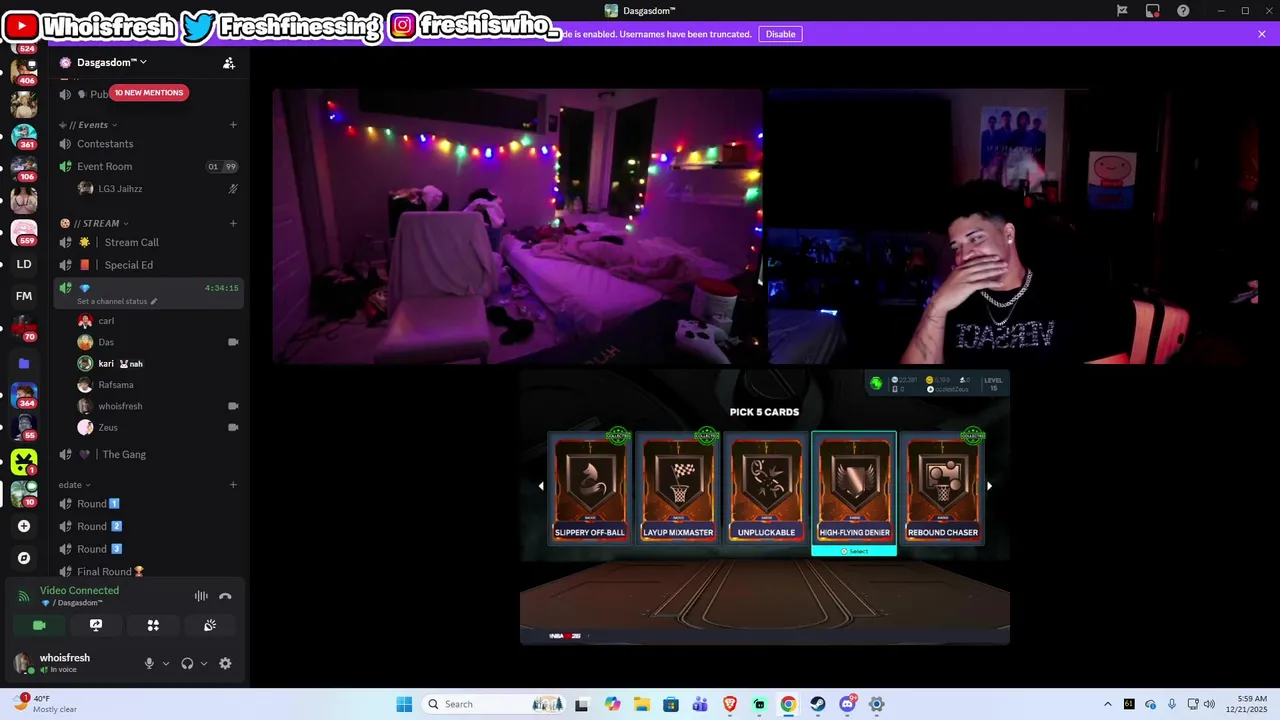This screenshot has height=720, width=1280.
Task: Click the bedroom webcam video tile
Action: pos(517,226)
